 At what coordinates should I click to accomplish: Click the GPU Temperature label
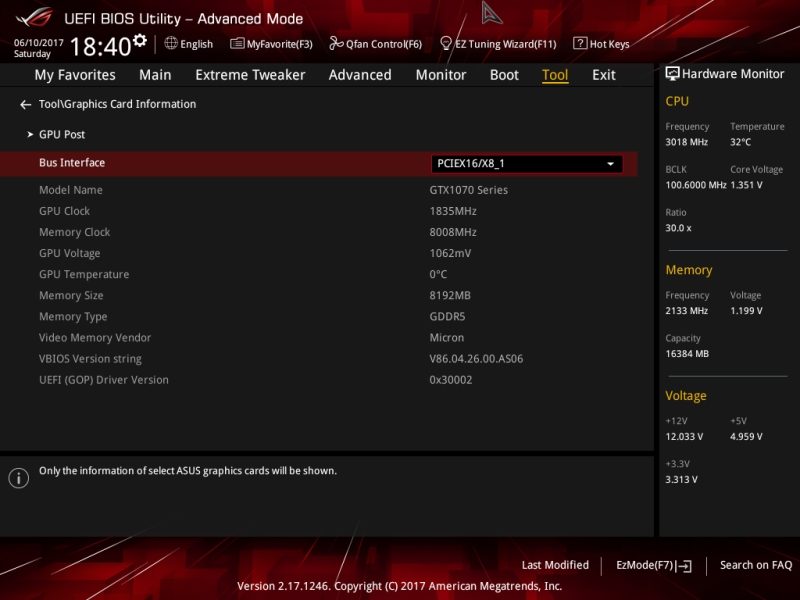click(x=84, y=274)
